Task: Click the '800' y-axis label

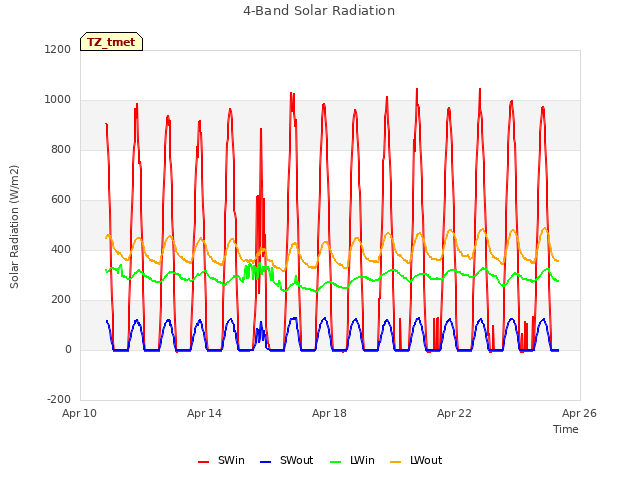Action: pyautogui.click(x=61, y=149)
